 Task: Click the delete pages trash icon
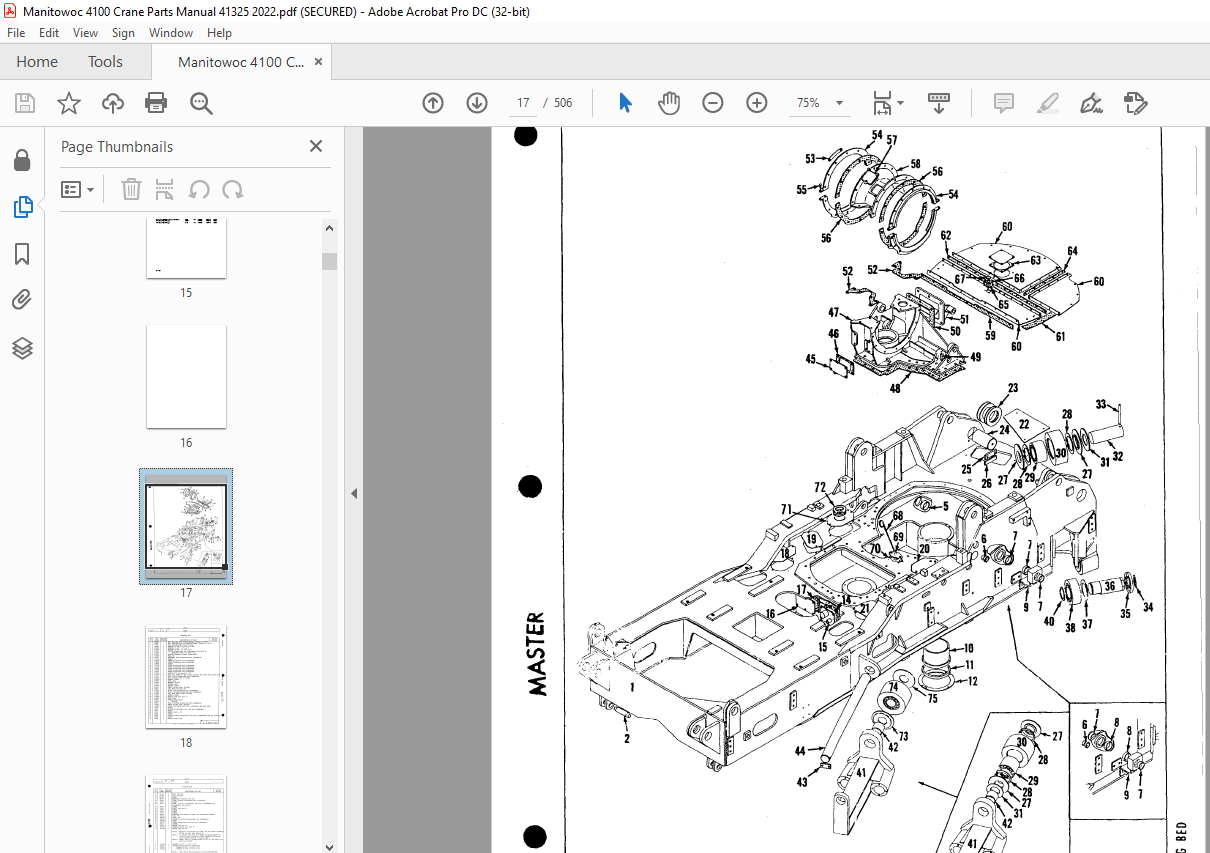tap(132, 189)
